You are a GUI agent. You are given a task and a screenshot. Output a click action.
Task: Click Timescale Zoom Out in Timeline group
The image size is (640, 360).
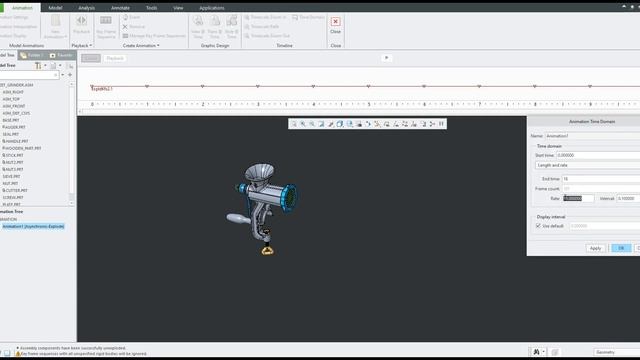(267, 36)
